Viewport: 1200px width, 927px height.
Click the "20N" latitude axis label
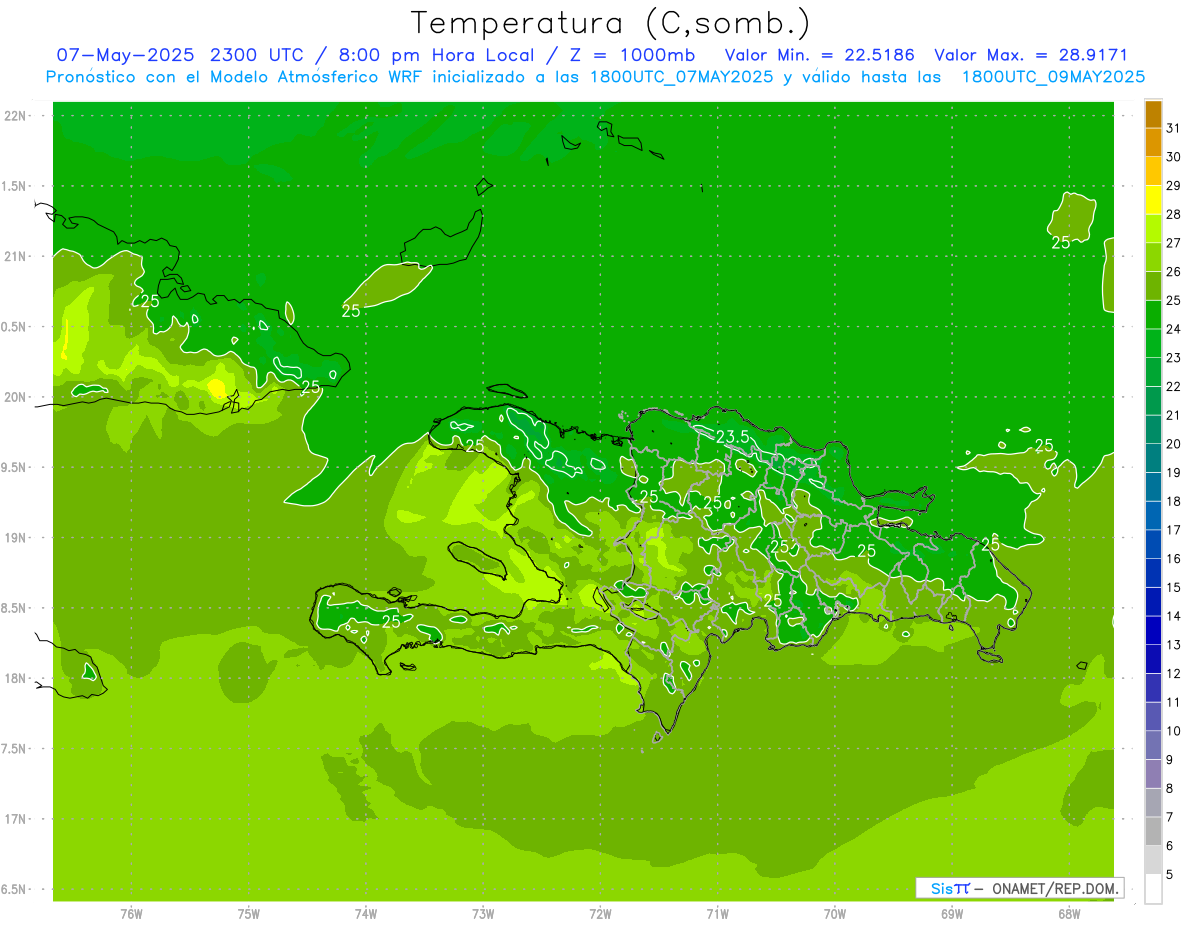pyautogui.click(x=15, y=397)
